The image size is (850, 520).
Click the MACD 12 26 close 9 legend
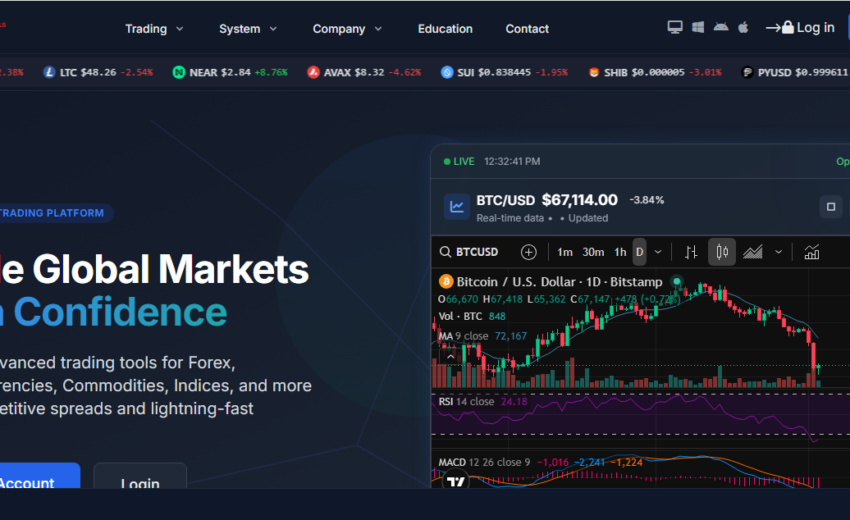(x=484, y=463)
